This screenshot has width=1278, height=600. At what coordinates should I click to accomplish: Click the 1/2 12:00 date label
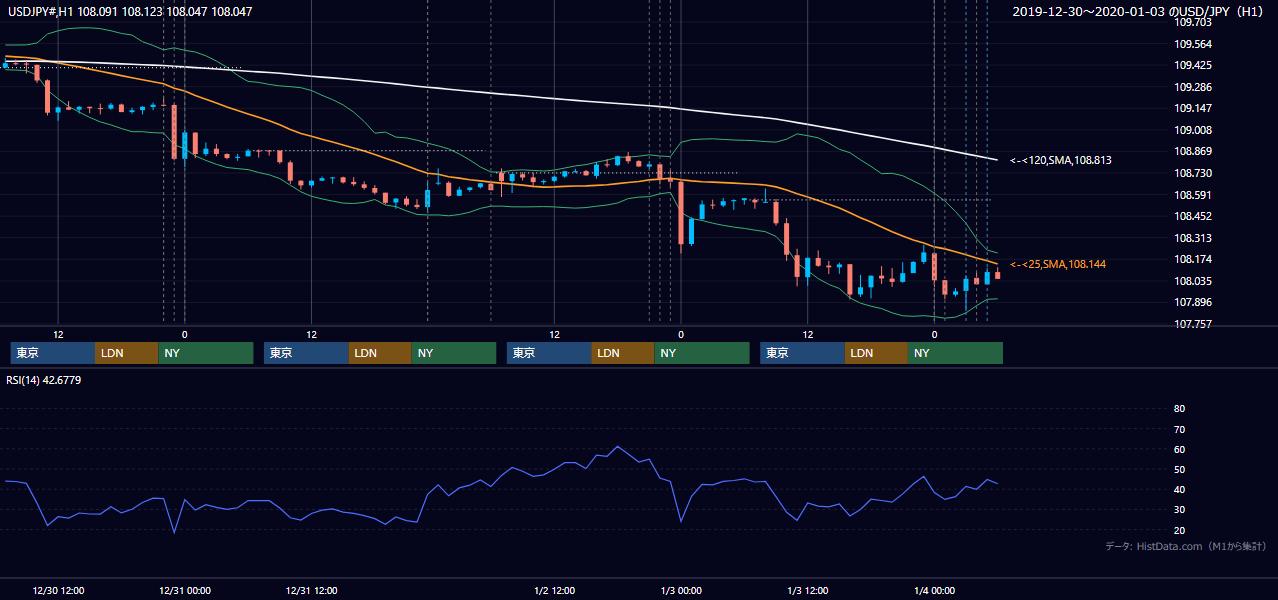click(555, 590)
